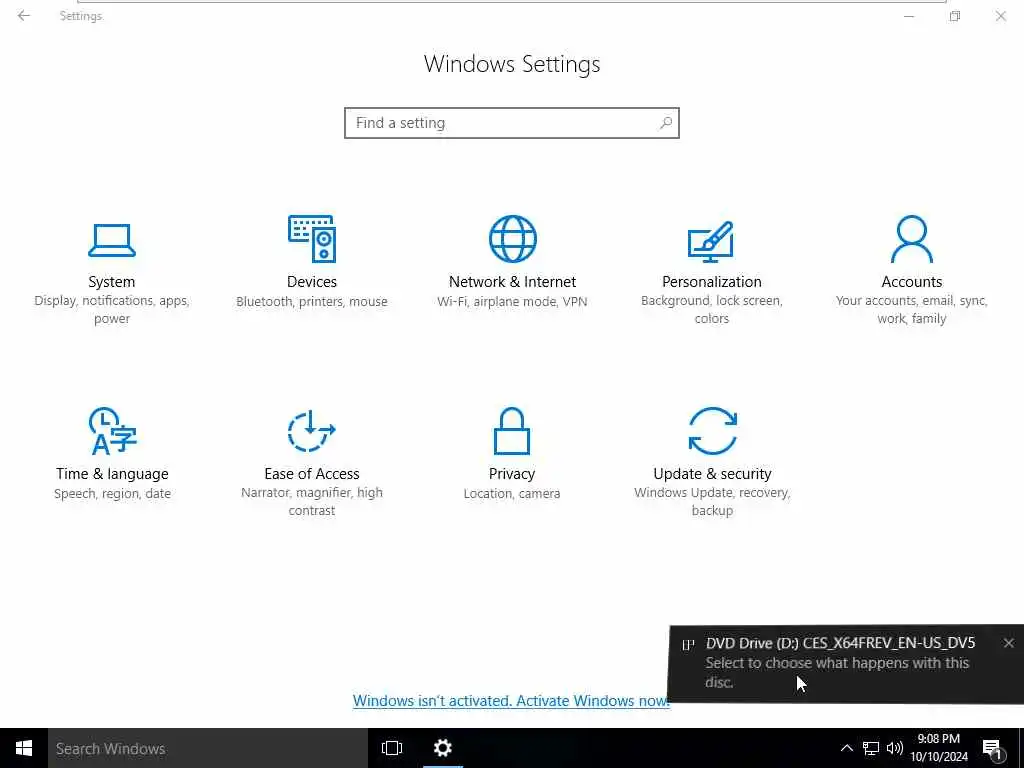Click the Network & Internet heading text

513,281
